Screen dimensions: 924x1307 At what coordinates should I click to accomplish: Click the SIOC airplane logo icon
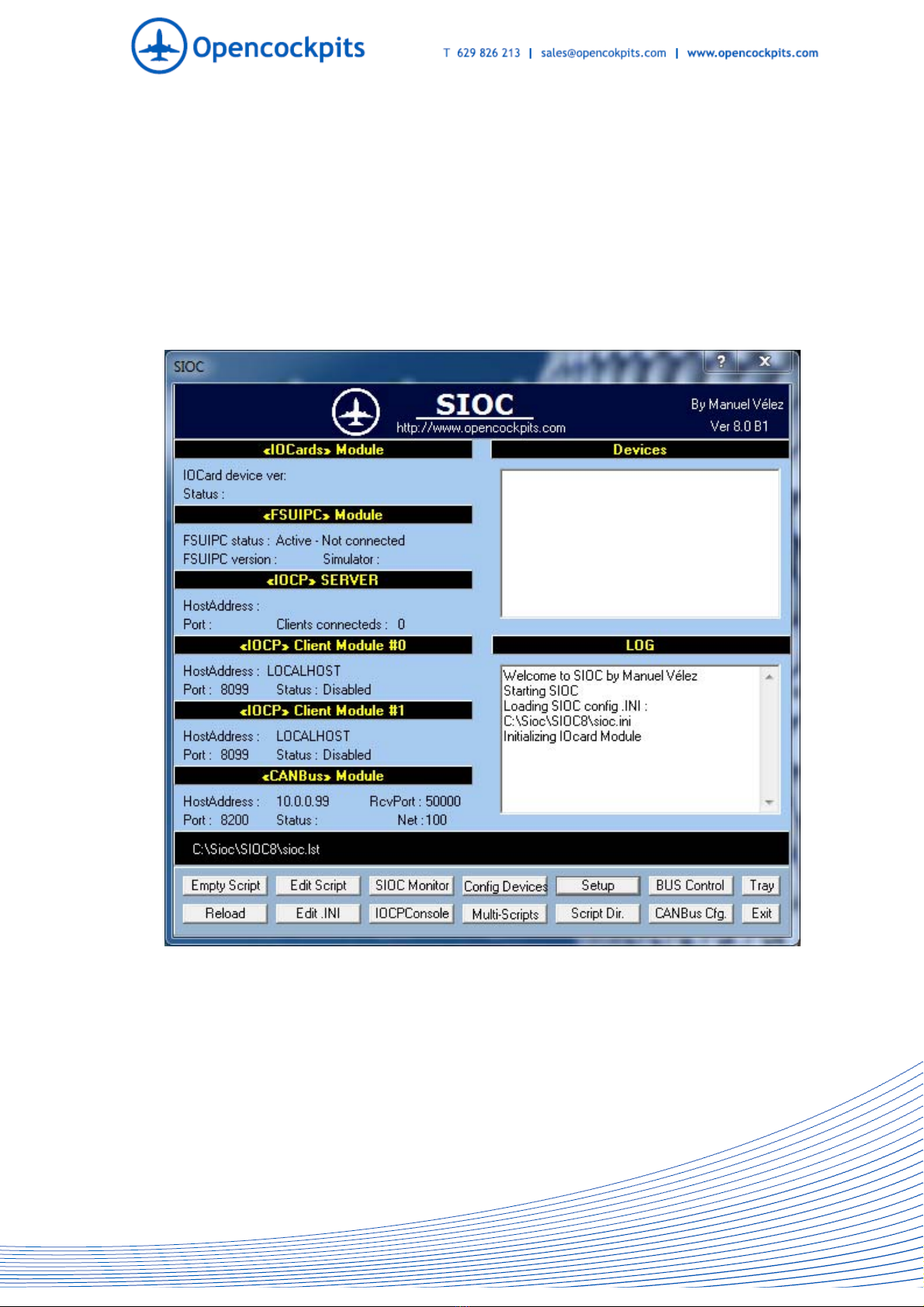(356, 412)
